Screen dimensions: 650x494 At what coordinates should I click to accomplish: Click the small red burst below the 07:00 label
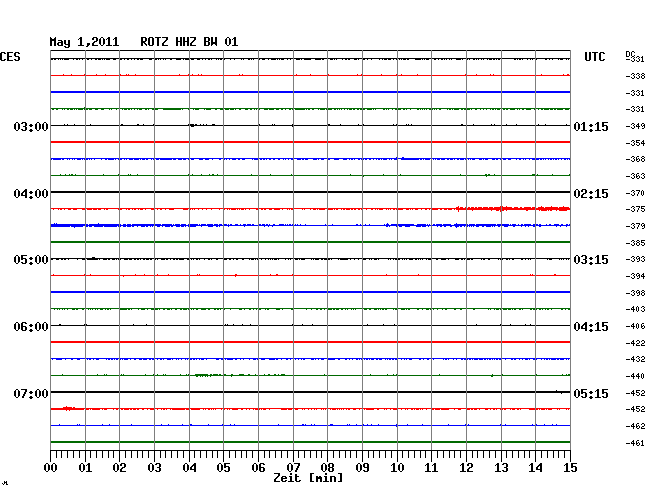click(x=69, y=409)
